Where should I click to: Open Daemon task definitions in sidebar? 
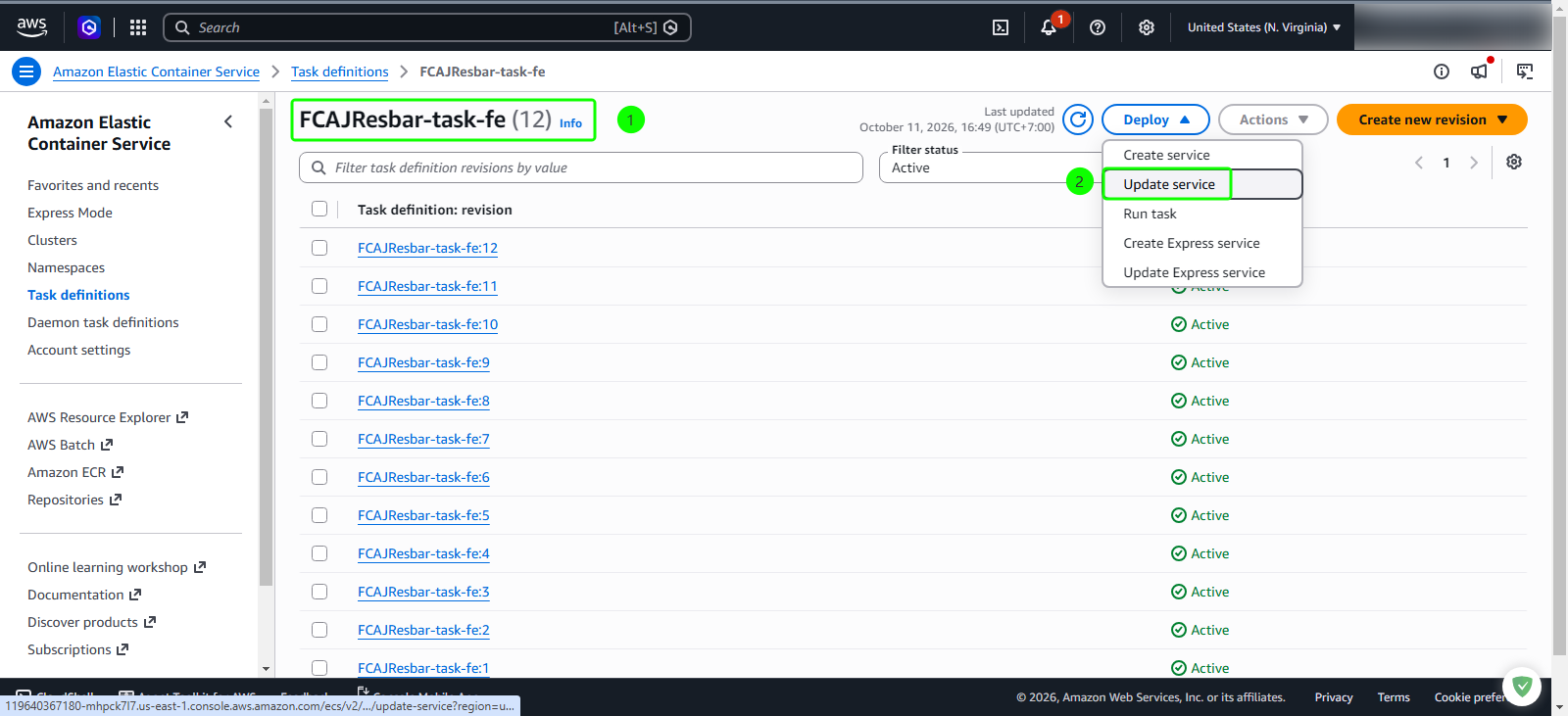click(103, 322)
